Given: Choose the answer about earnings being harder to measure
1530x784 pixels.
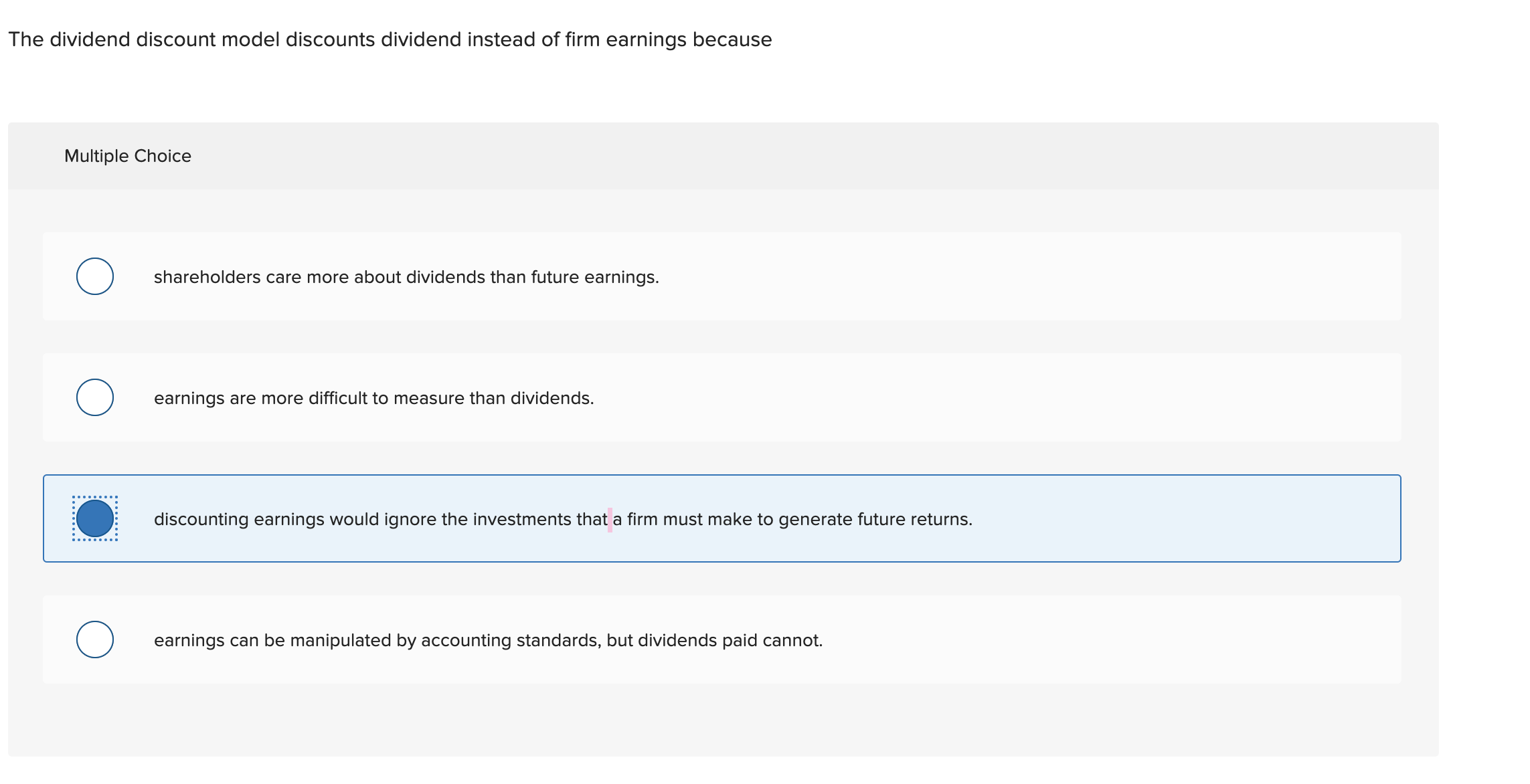Looking at the screenshot, I should [373, 397].
